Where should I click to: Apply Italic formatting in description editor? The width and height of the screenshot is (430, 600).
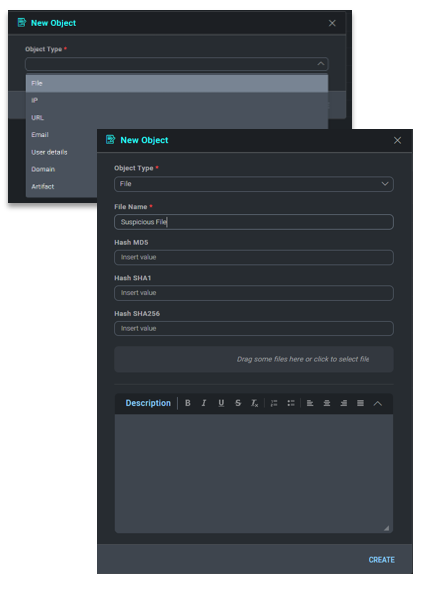click(x=204, y=403)
